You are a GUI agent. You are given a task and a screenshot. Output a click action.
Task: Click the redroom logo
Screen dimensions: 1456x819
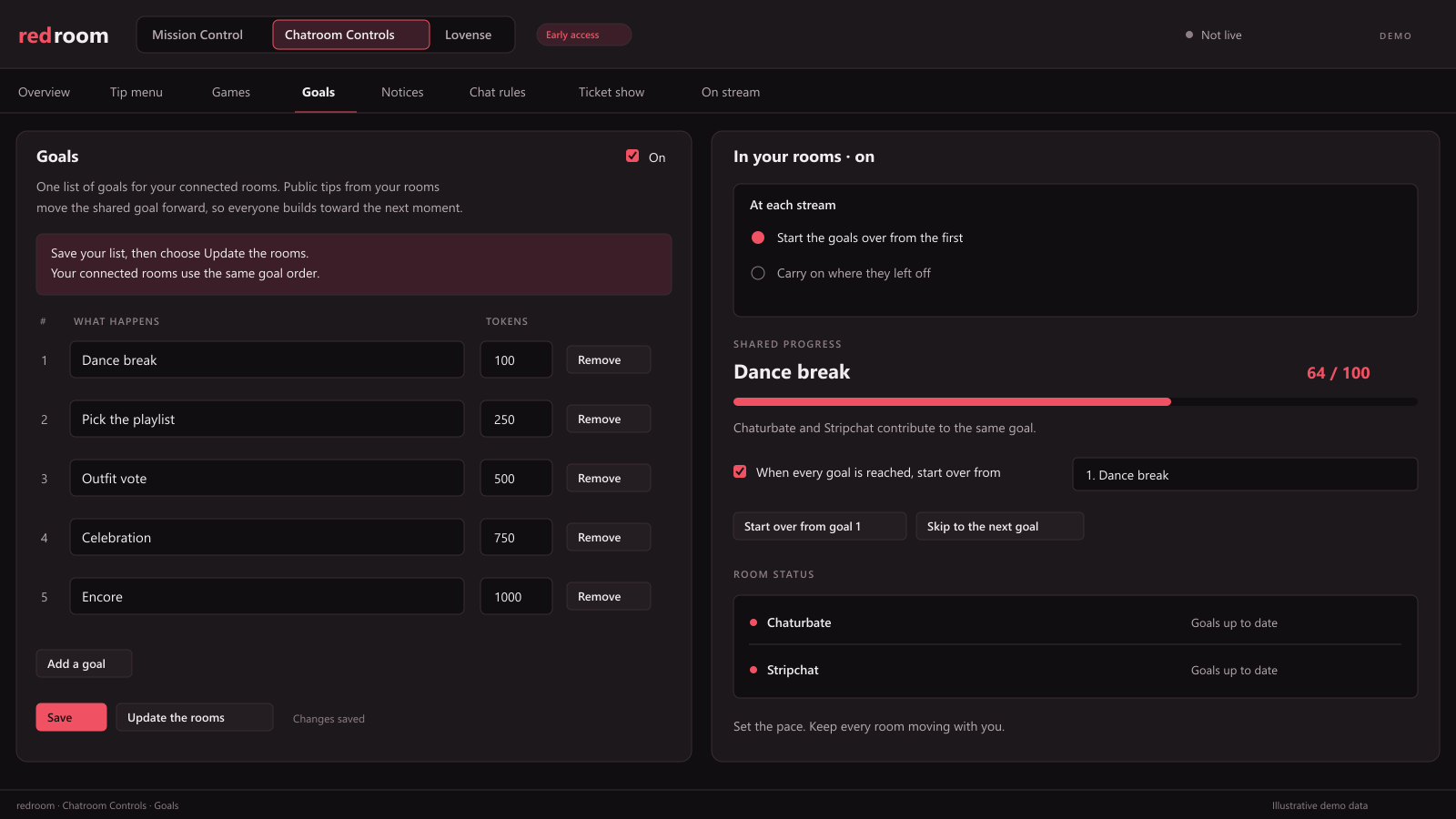pyautogui.click(x=64, y=35)
